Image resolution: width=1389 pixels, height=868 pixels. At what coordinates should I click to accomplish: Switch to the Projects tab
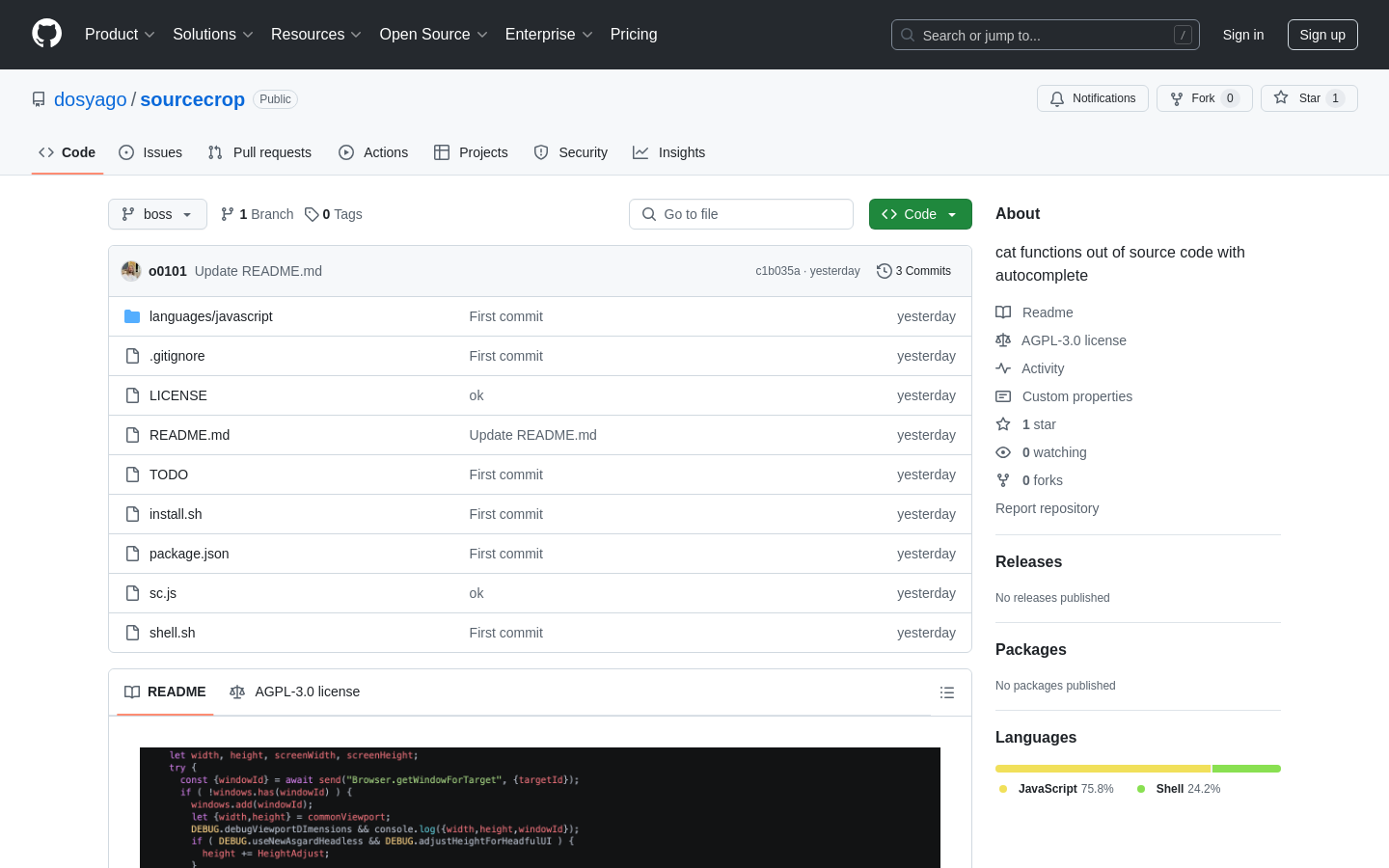[471, 152]
